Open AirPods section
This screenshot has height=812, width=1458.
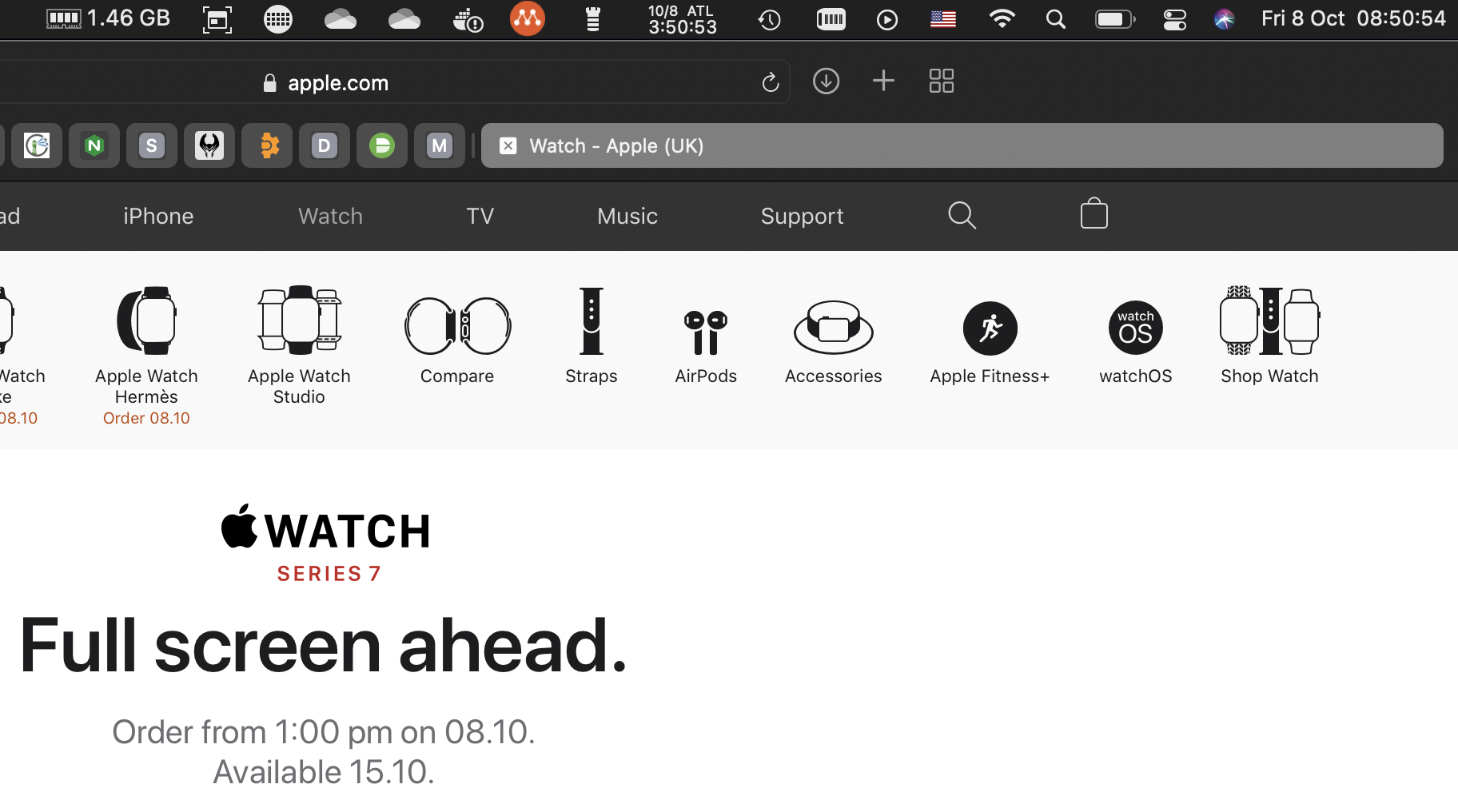coord(706,347)
